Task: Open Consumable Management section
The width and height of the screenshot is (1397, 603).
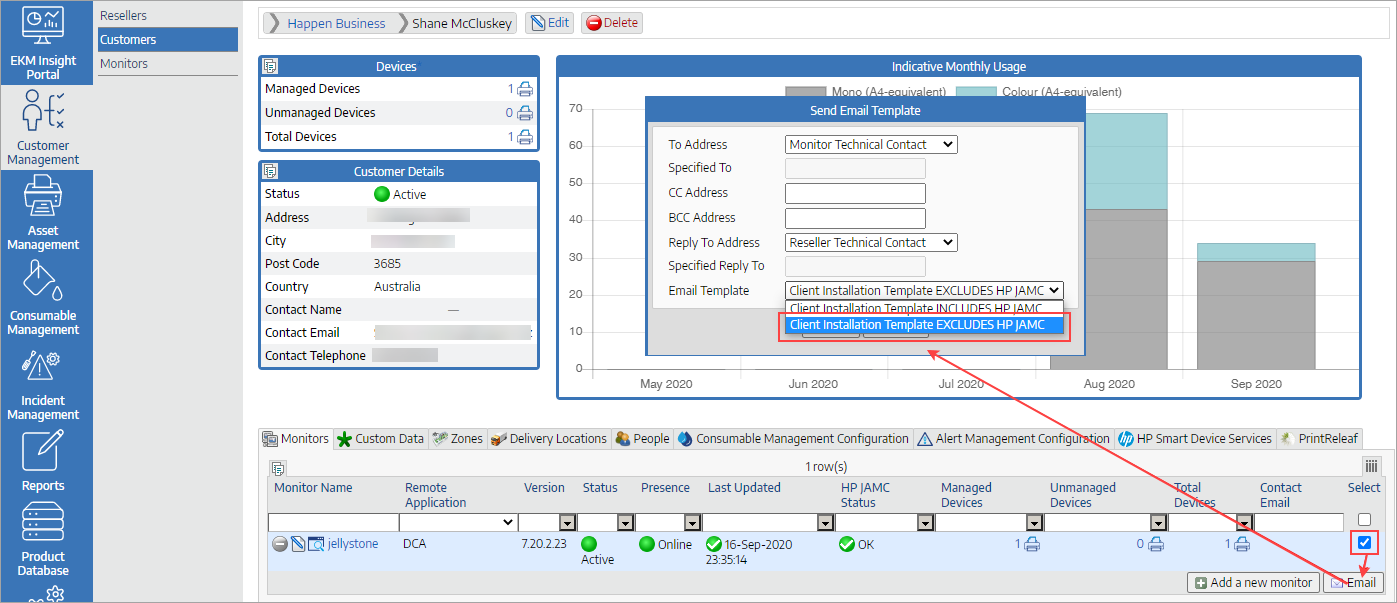Action: point(43,297)
